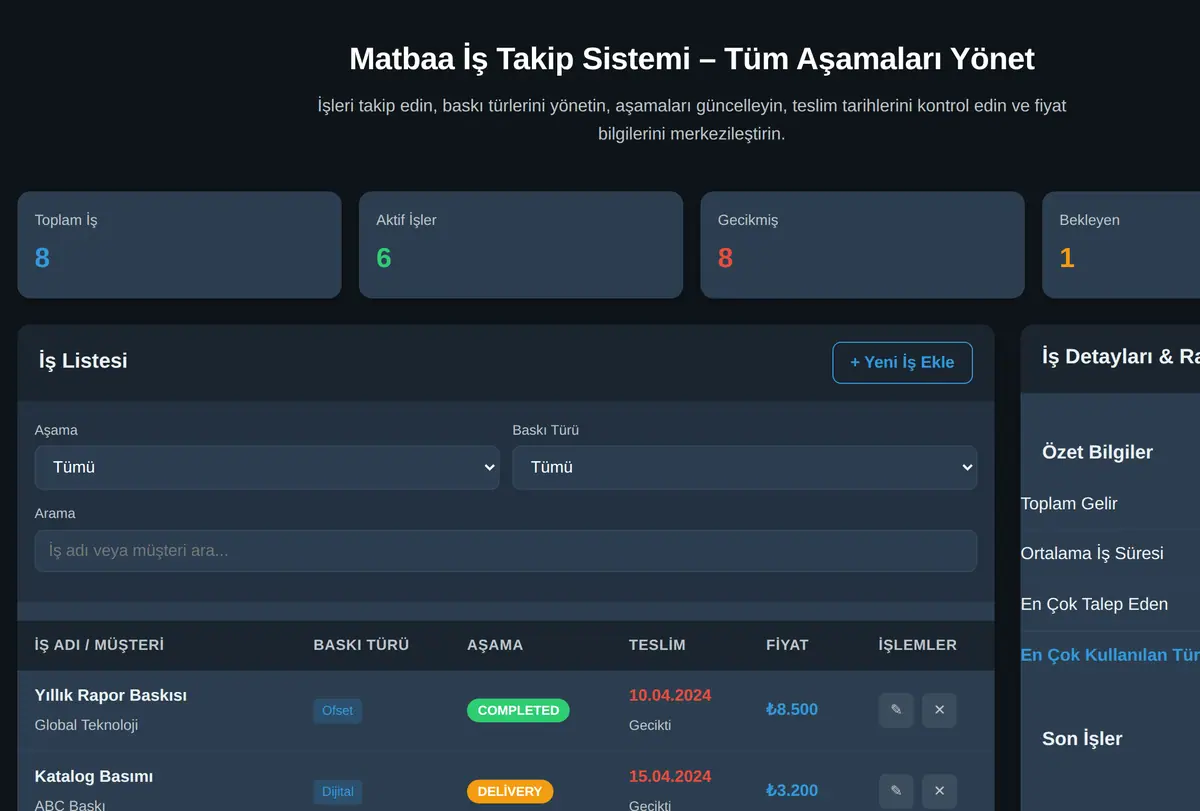The height and width of the screenshot is (811, 1200).
Task: Click the İş Listesi panel heading
Action: point(83,361)
